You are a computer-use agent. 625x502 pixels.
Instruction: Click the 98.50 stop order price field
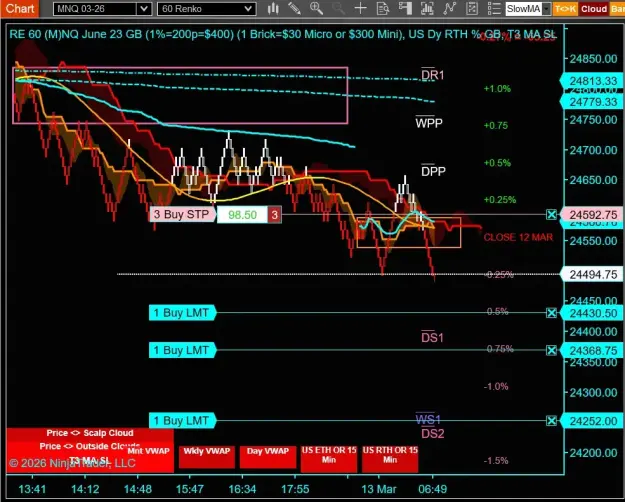(x=242, y=215)
